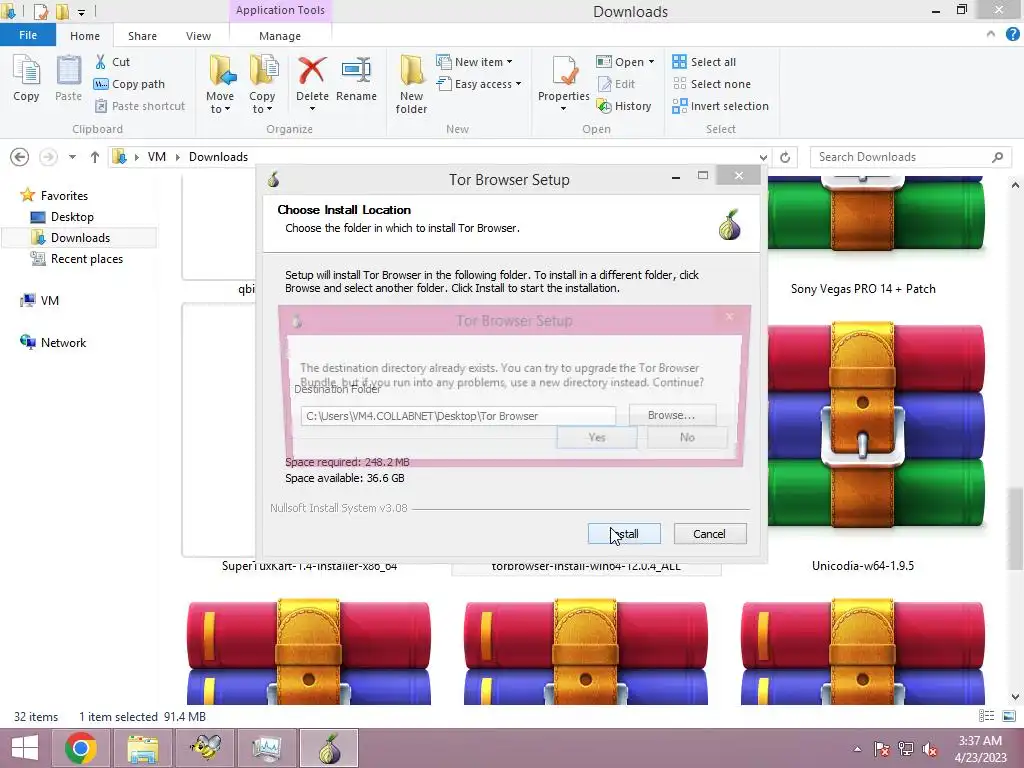Select the SuperTuxKart installer file label
This screenshot has width=1024, height=768.
310,567
